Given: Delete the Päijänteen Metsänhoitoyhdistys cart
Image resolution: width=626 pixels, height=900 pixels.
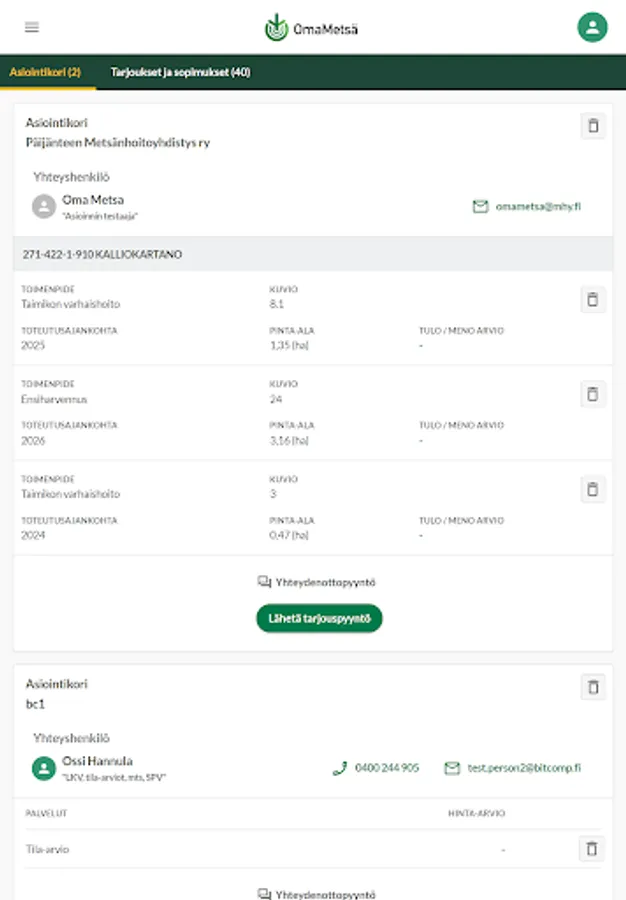Looking at the screenshot, I should point(593,126).
